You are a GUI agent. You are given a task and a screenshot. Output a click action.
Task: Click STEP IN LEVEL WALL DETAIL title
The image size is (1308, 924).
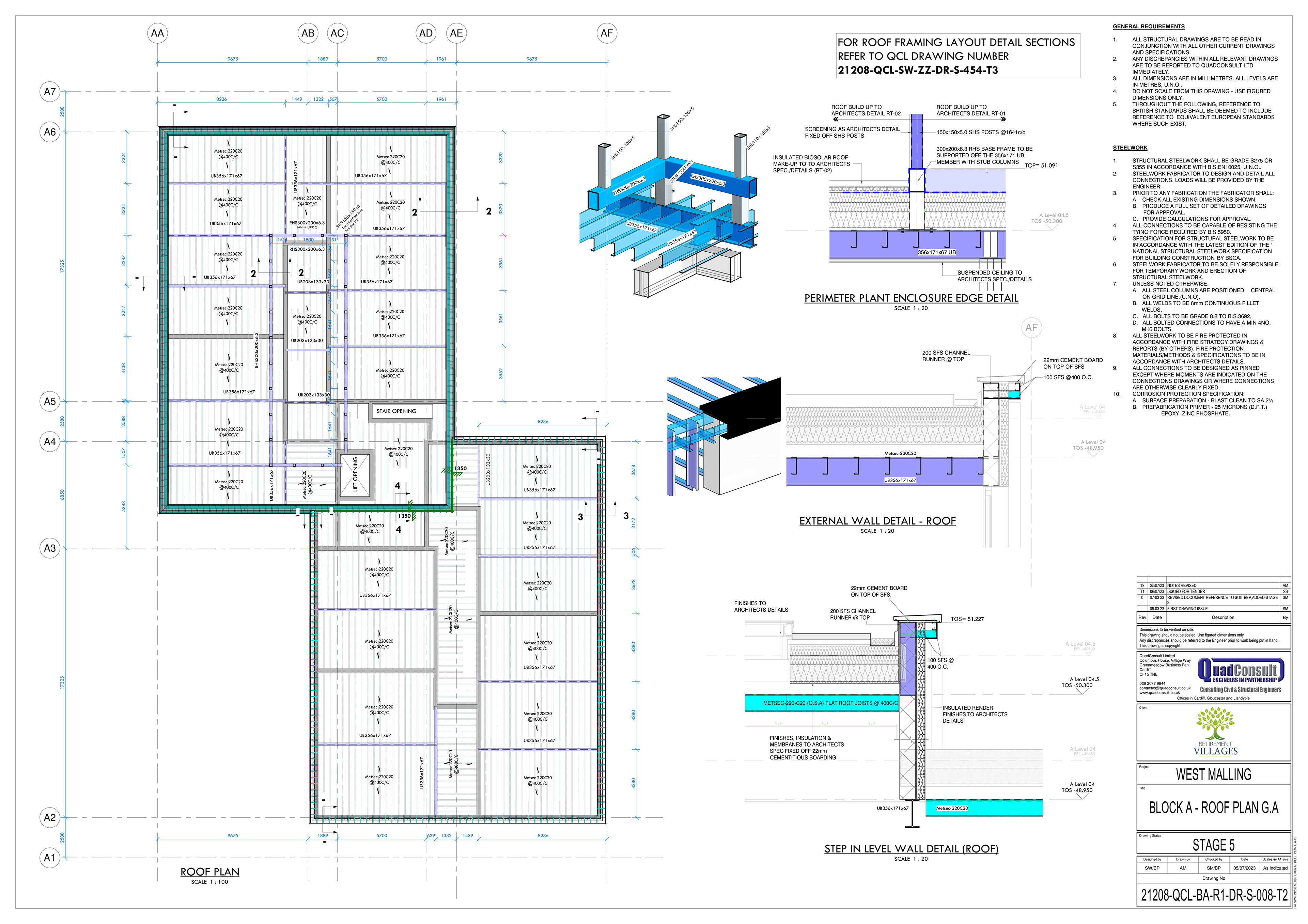(x=911, y=849)
